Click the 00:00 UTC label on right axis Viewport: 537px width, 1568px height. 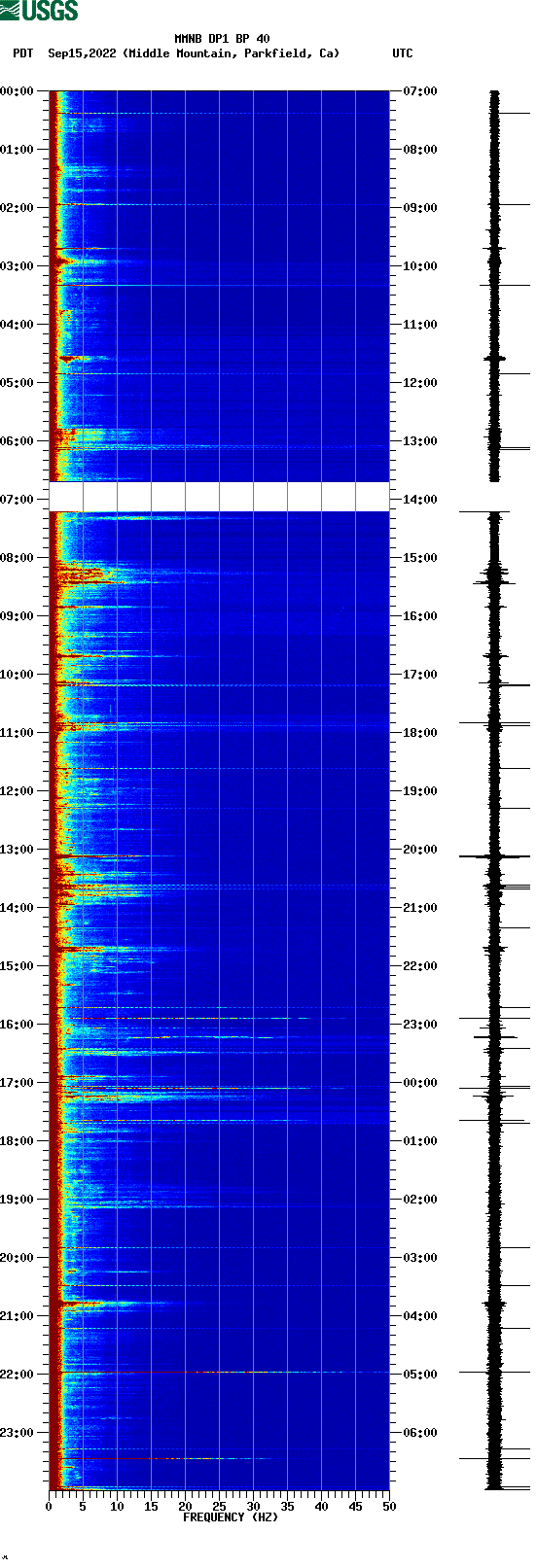[420, 1083]
